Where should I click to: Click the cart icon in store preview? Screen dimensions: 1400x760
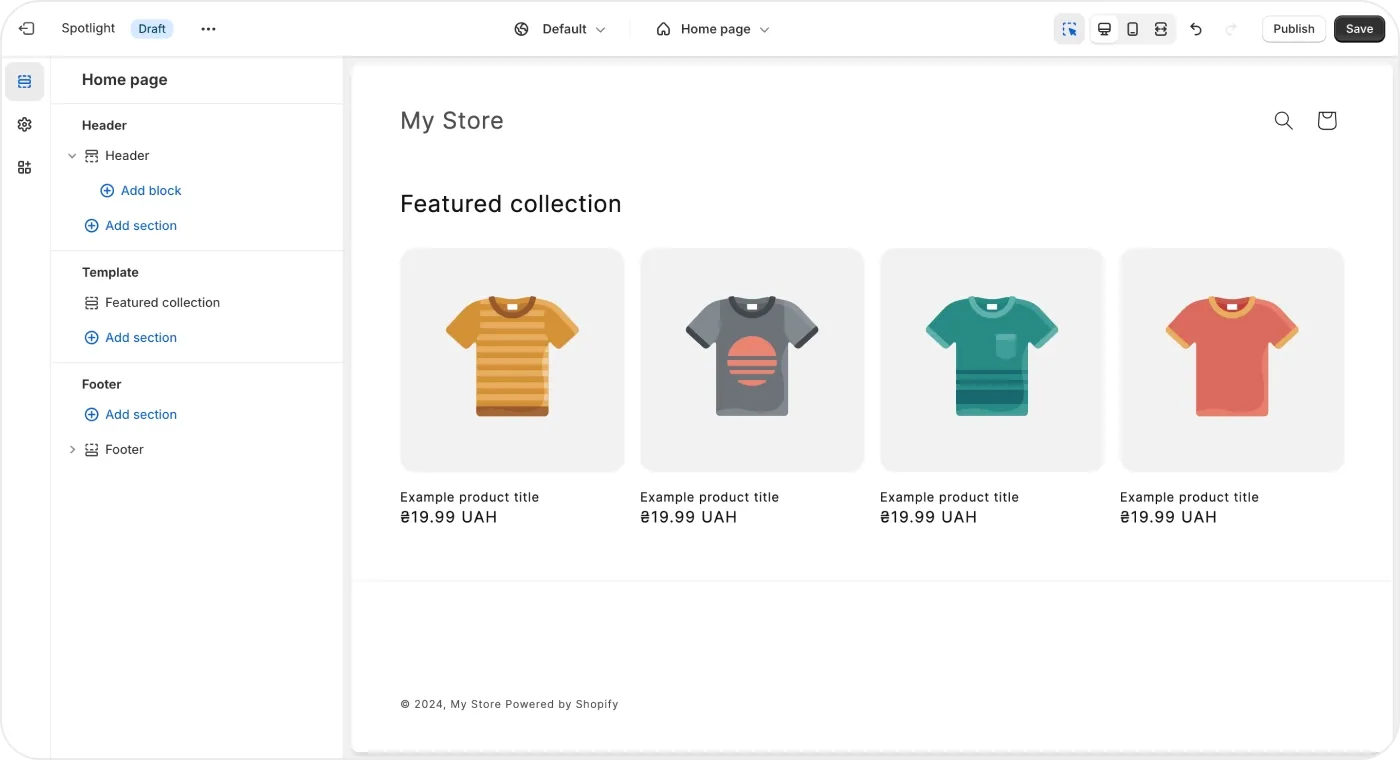point(1326,120)
